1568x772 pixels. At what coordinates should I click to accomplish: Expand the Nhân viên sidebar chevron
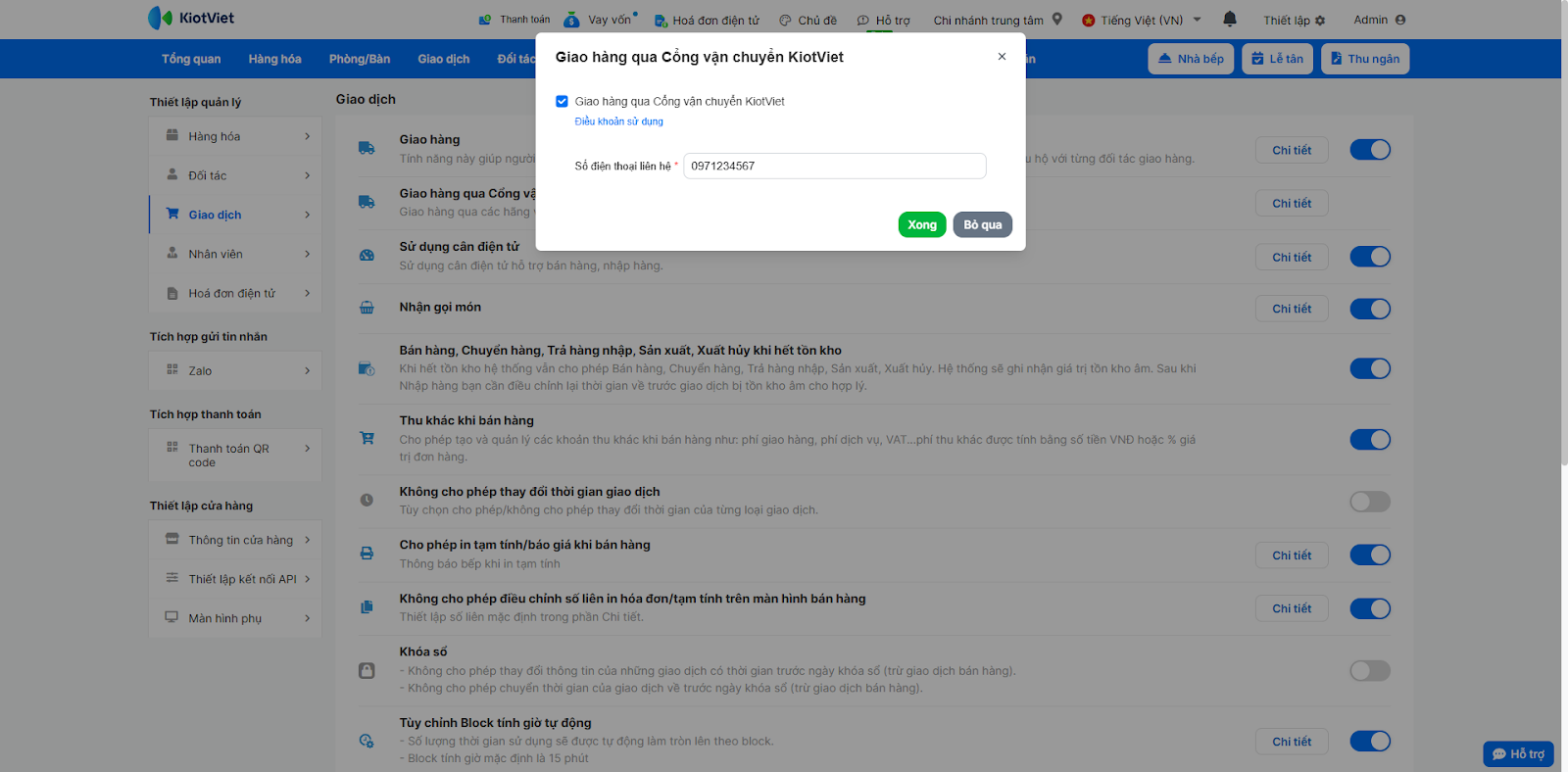tap(307, 254)
